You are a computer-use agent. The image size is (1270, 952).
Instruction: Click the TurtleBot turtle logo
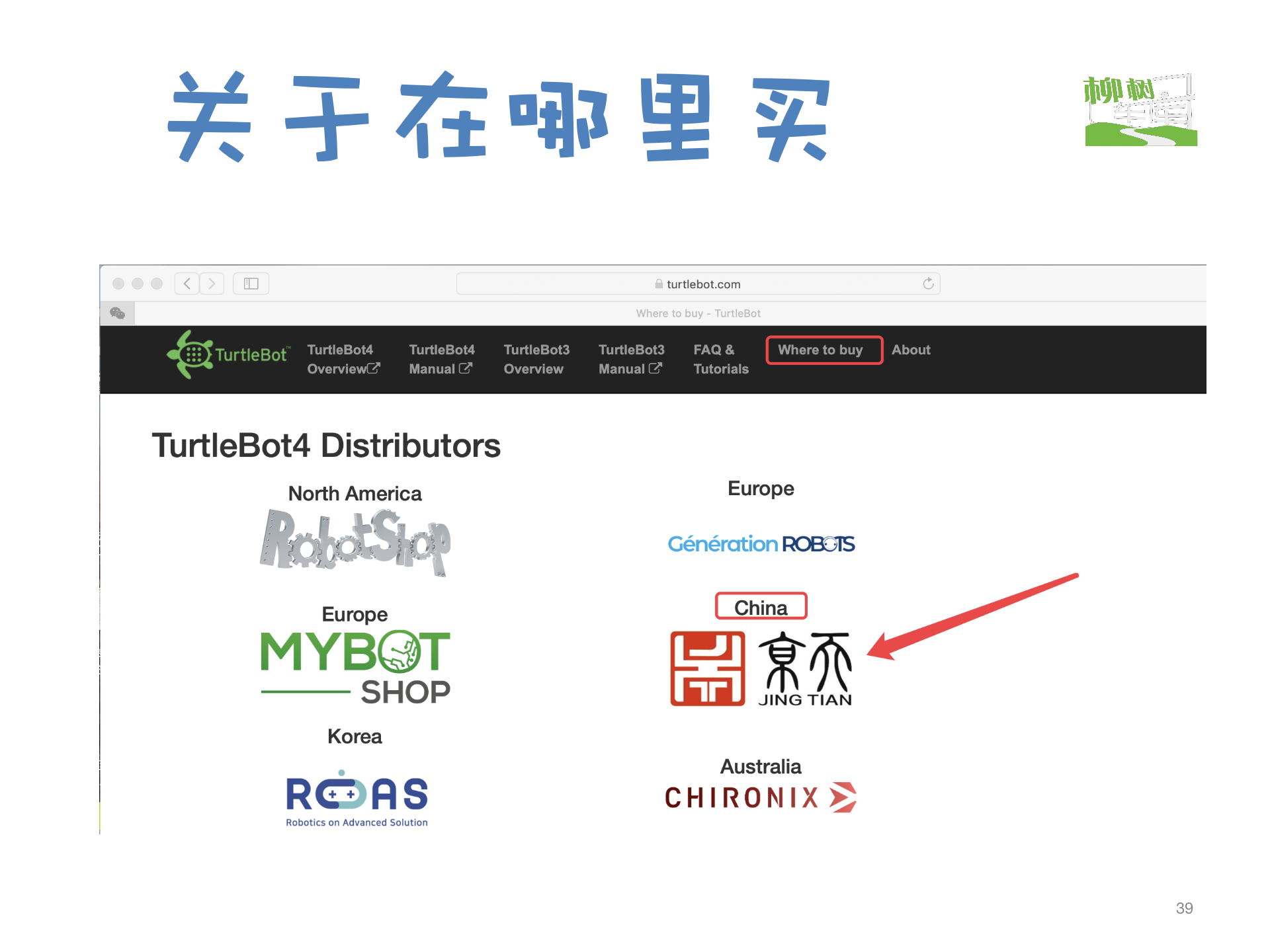(x=228, y=355)
